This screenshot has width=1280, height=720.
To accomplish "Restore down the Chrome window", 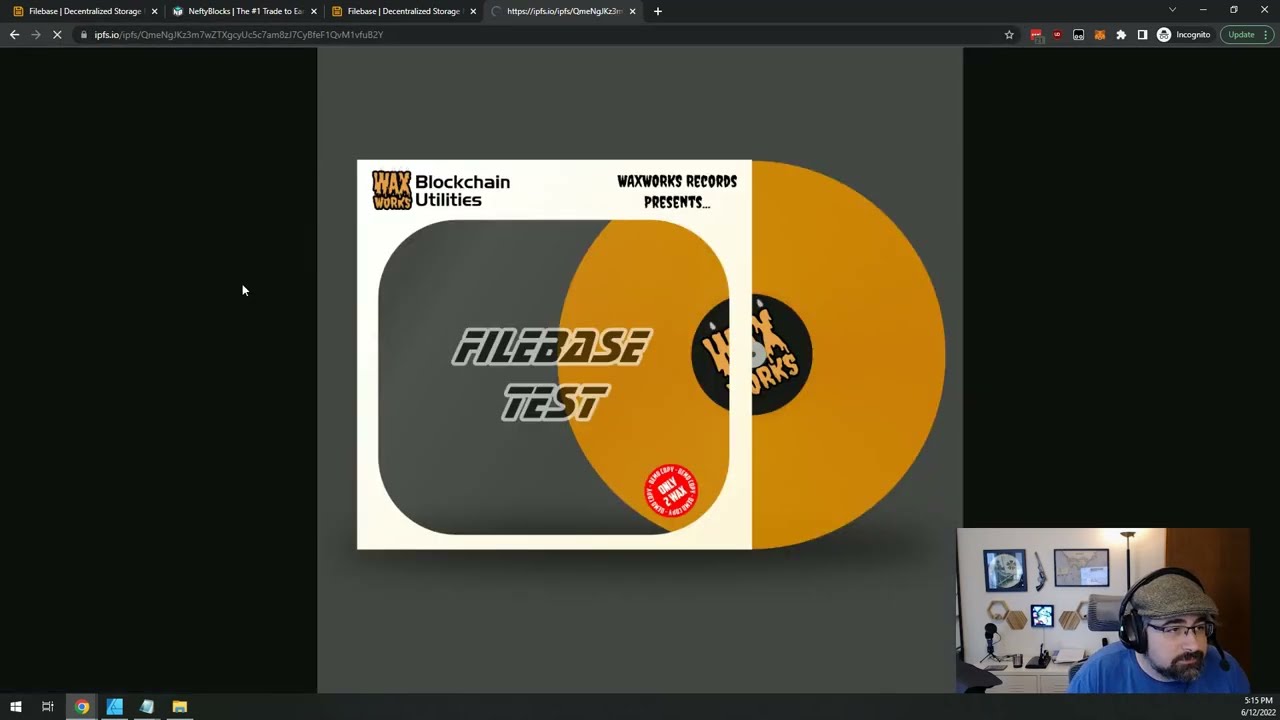I will tap(1234, 10).
